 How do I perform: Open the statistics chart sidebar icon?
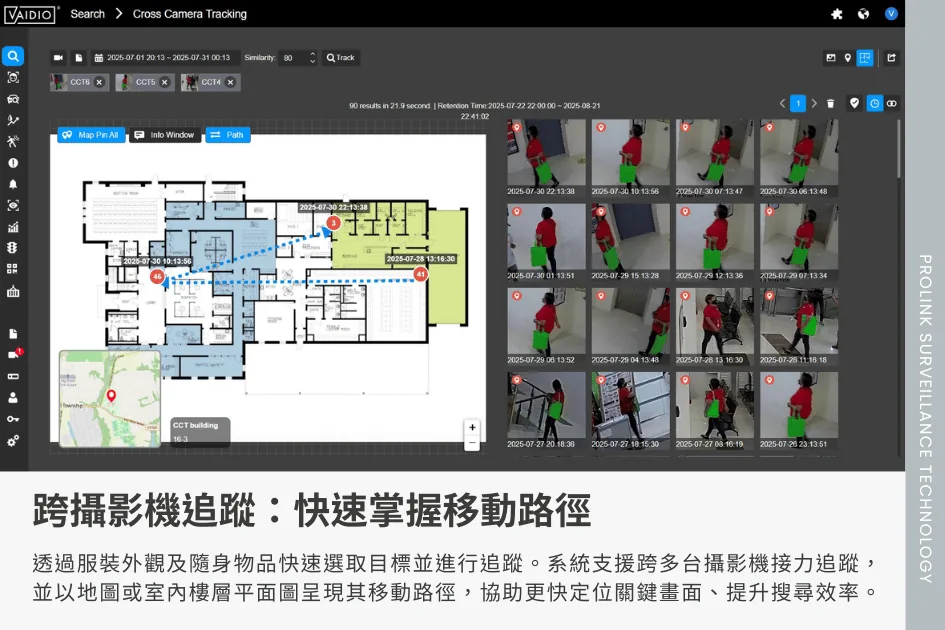13,227
